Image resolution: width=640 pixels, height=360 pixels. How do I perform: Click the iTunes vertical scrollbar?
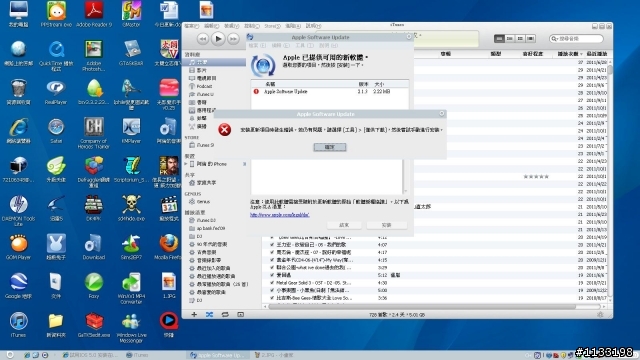[x=610, y=70]
